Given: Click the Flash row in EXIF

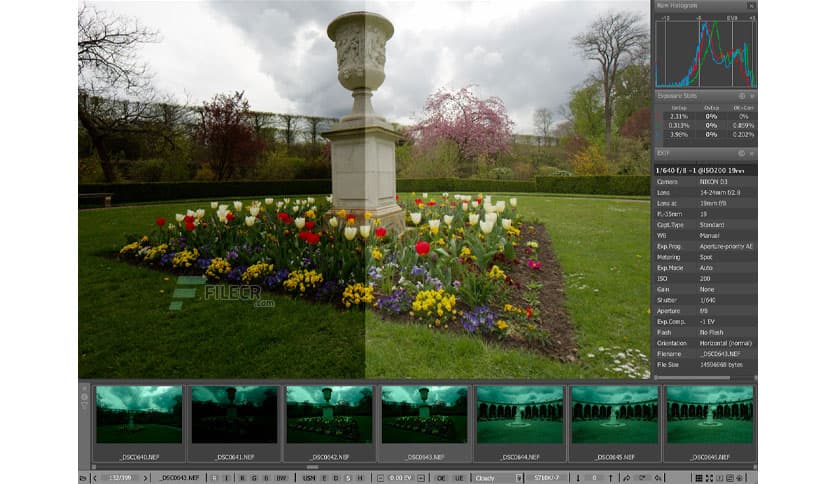Looking at the screenshot, I should click(705, 332).
